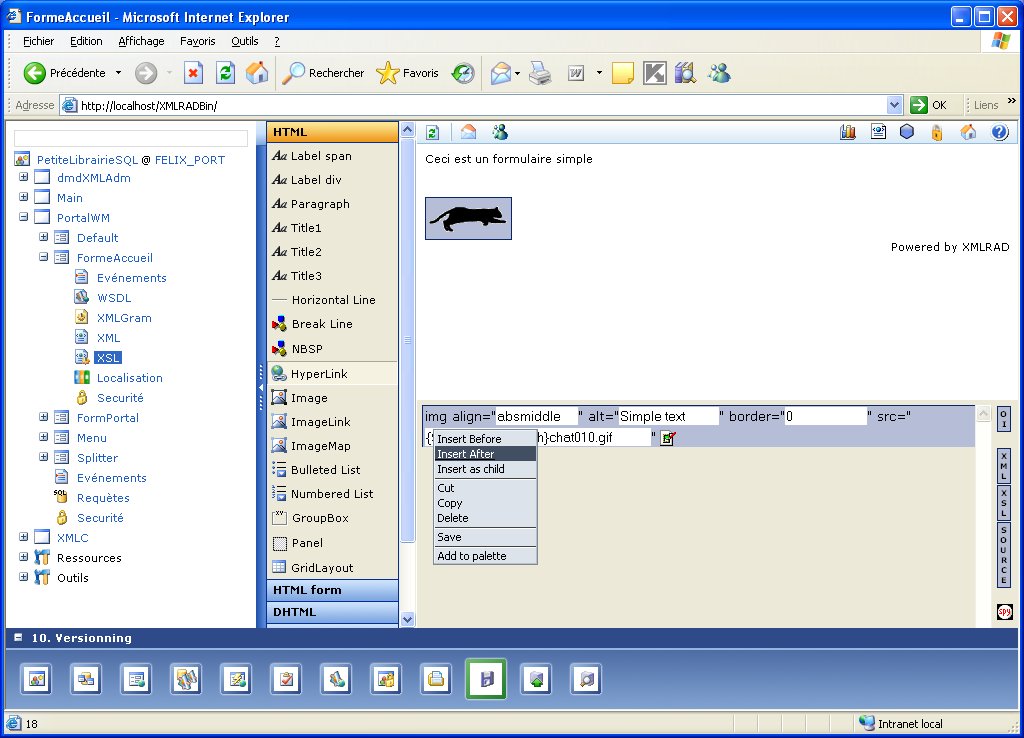Expand the dmdXMLAdm tree node
Image resolution: width=1024 pixels, height=738 pixels.
tap(23, 178)
